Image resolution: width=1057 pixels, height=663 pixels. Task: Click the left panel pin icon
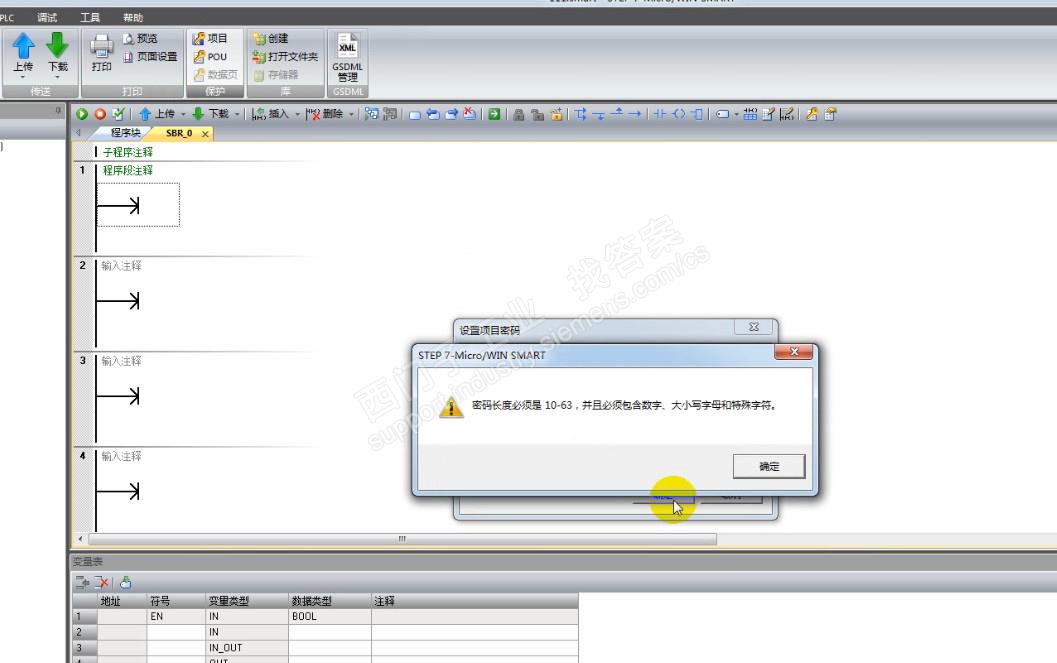(x=58, y=110)
